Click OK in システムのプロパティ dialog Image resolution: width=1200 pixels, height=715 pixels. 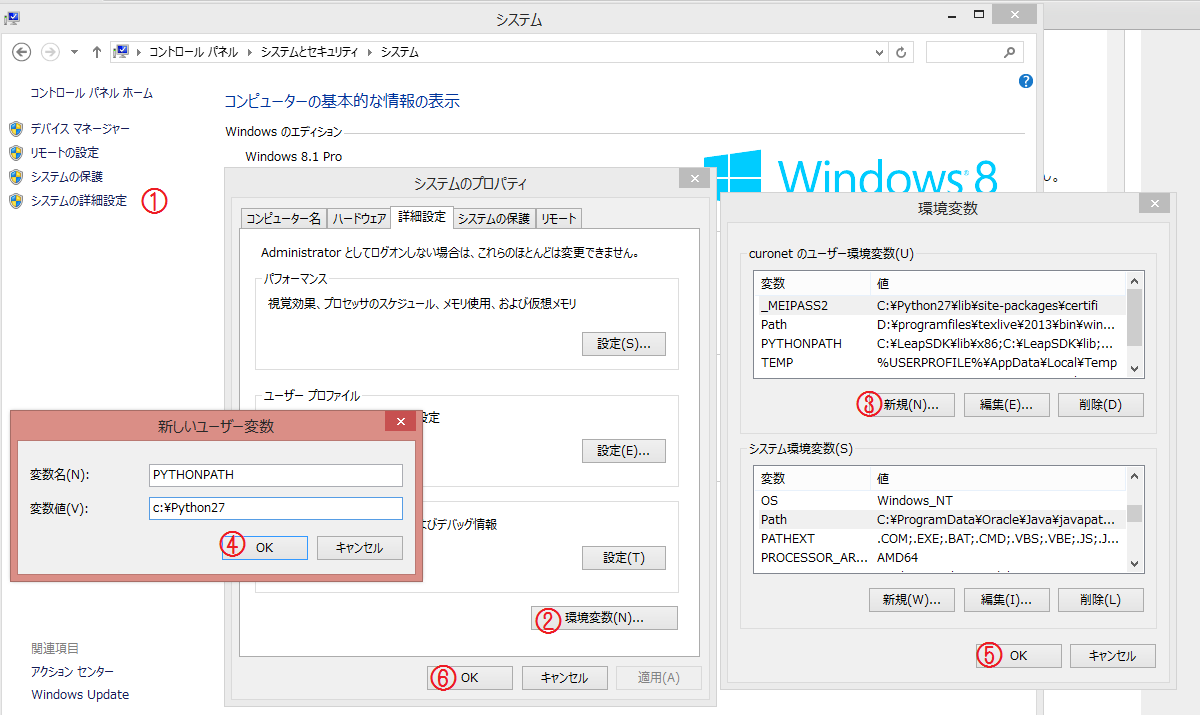pyautogui.click(x=470, y=678)
